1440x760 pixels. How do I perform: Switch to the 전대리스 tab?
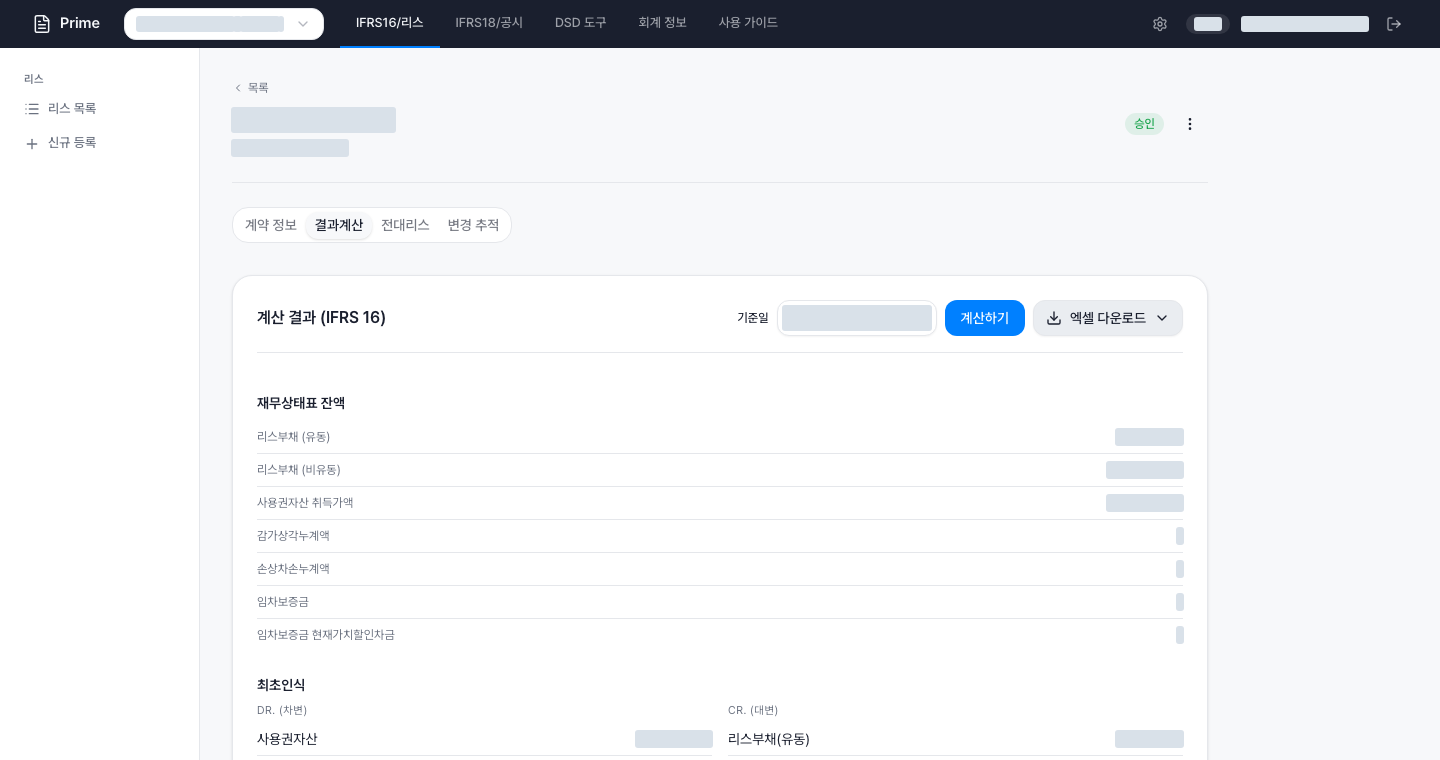pyautogui.click(x=405, y=225)
